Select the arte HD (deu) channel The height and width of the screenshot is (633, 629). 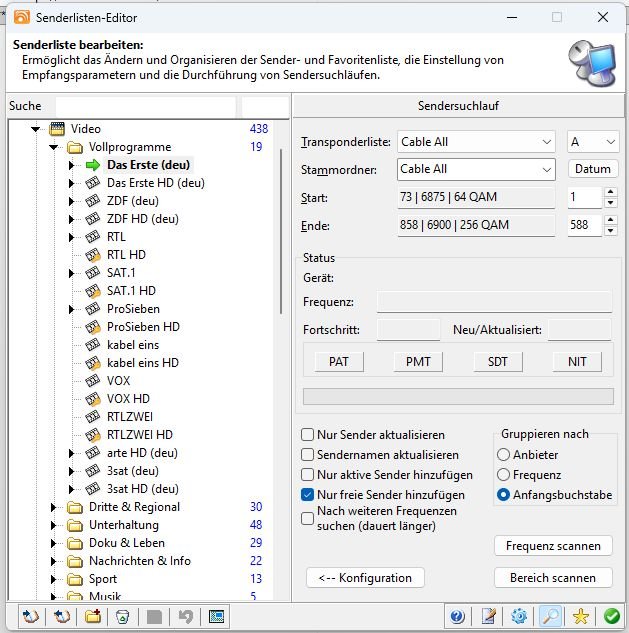pos(142,453)
